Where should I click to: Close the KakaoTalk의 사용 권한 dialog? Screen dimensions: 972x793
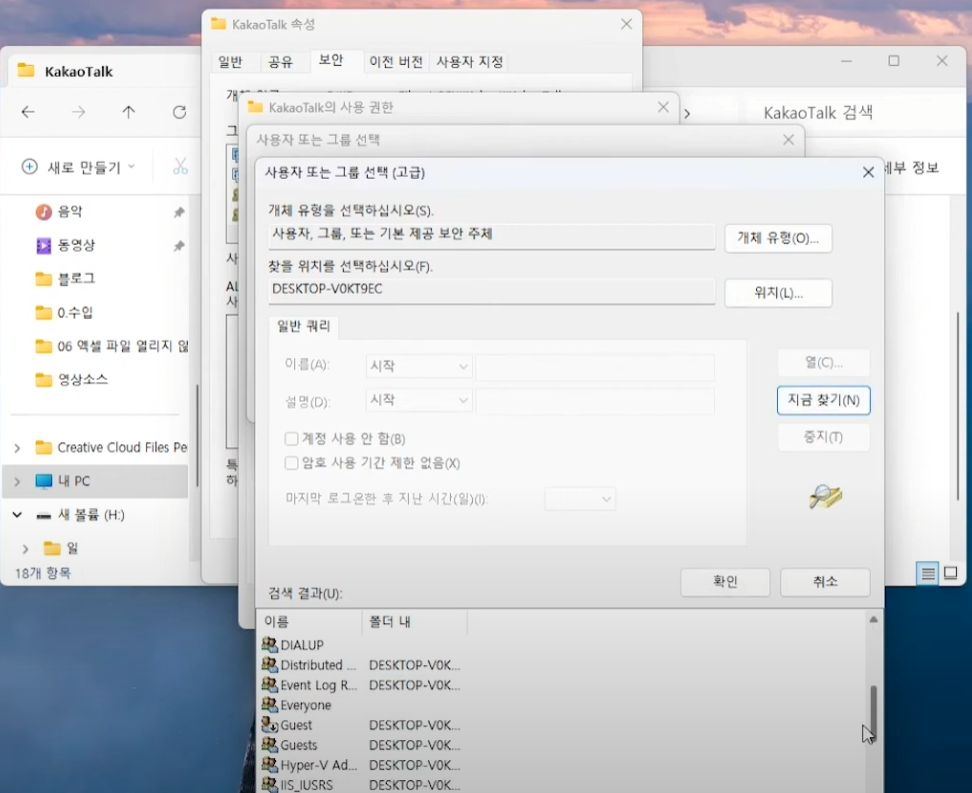click(663, 107)
